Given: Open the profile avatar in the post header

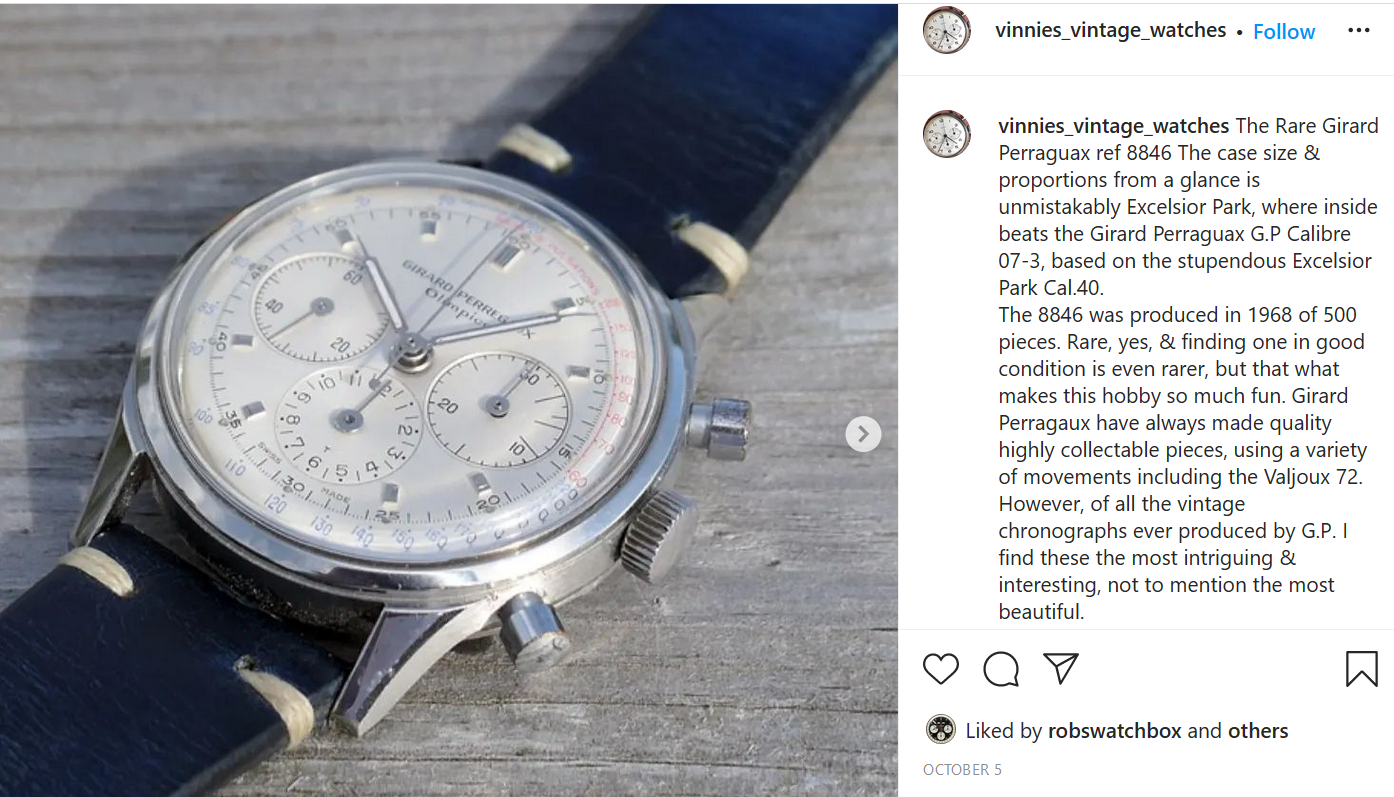Looking at the screenshot, I should pos(946,30).
